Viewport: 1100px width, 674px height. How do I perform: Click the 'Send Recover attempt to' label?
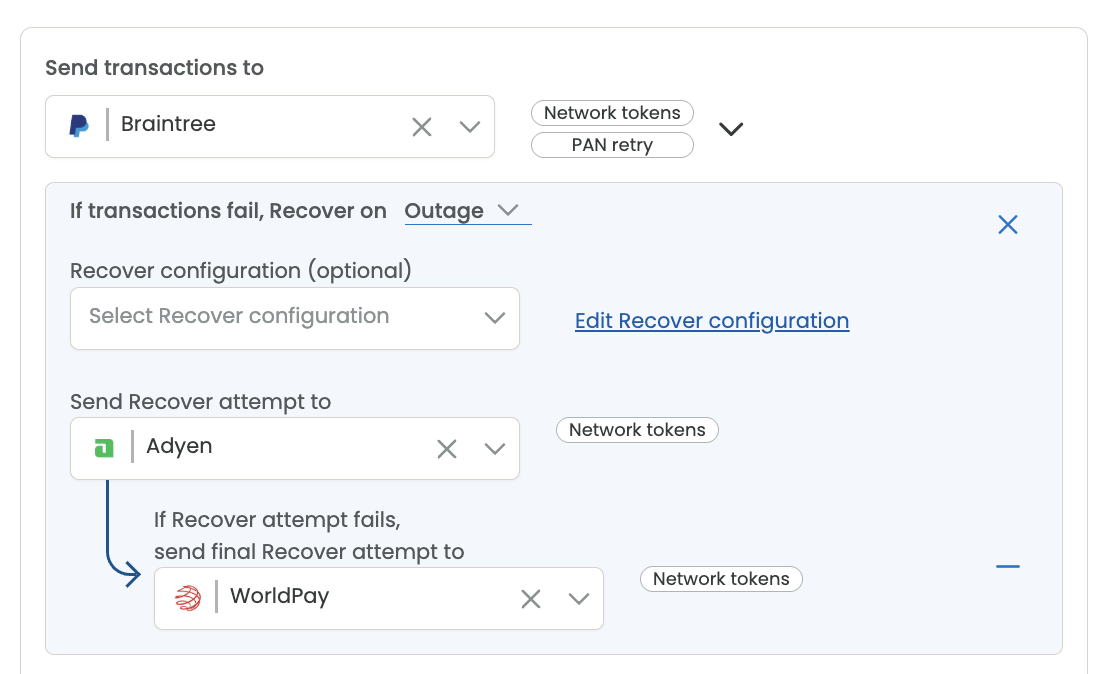(201, 402)
